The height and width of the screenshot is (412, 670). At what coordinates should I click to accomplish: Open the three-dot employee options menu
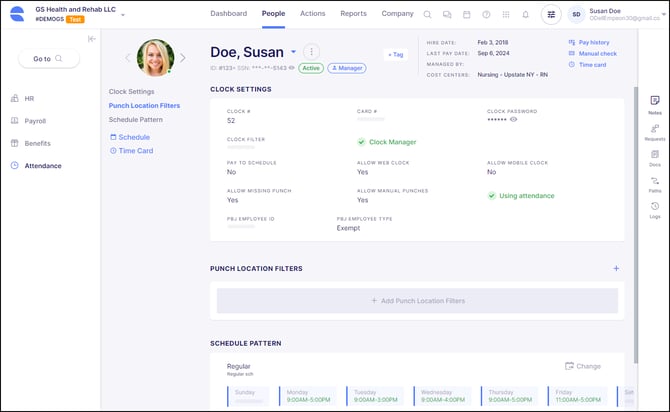pos(311,52)
